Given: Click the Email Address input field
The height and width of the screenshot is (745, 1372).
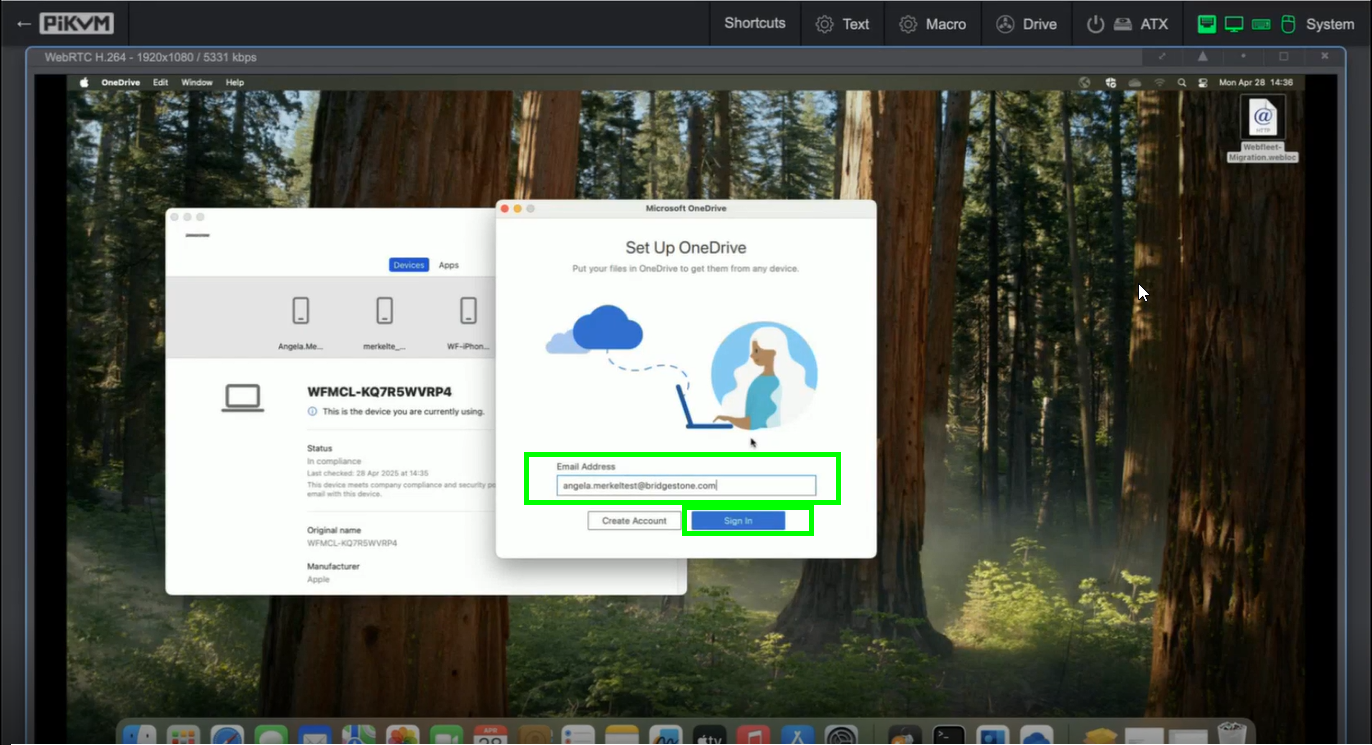Looking at the screenshot, I should coord(686,485).
